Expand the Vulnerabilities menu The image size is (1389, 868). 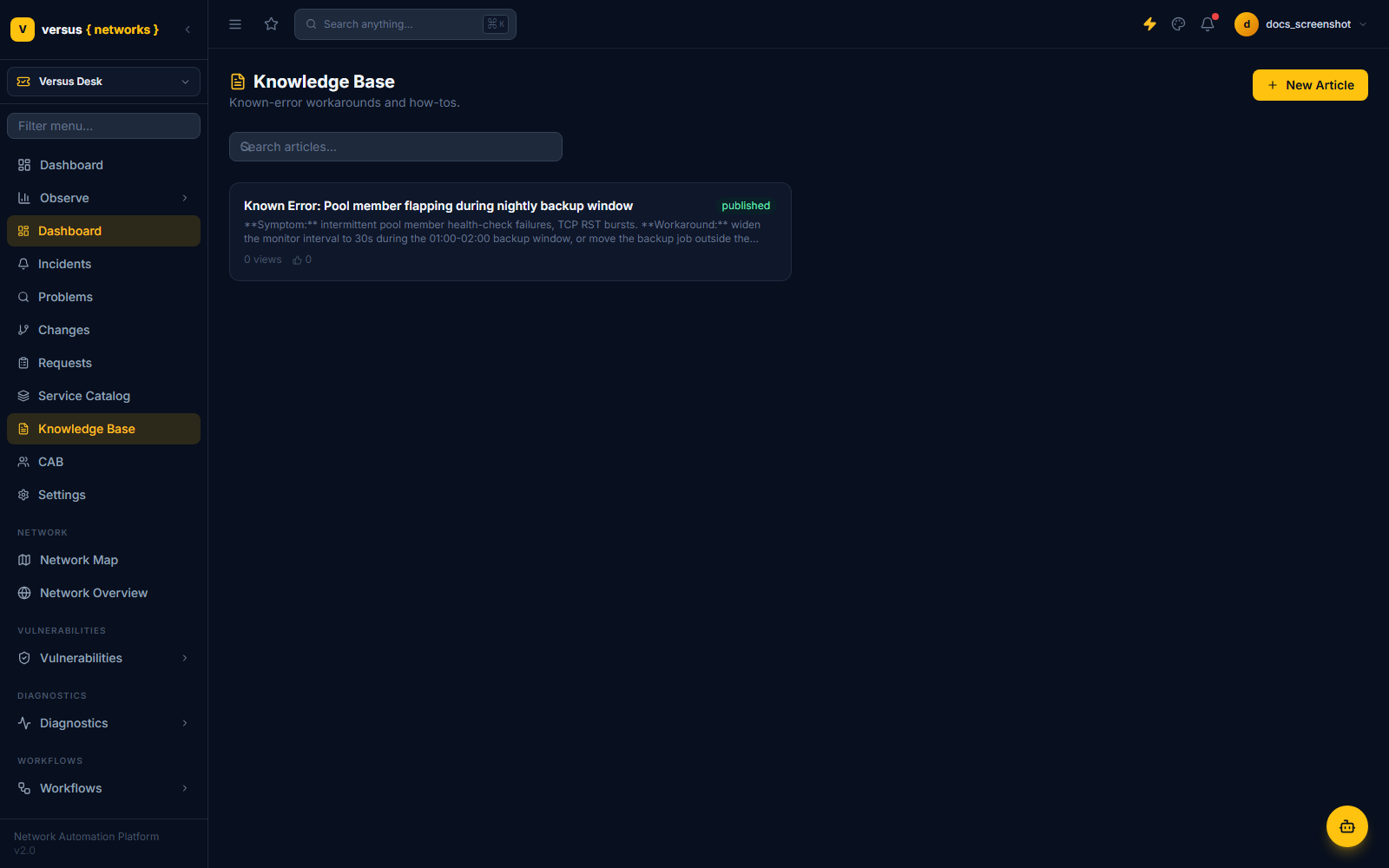point(103,658)
